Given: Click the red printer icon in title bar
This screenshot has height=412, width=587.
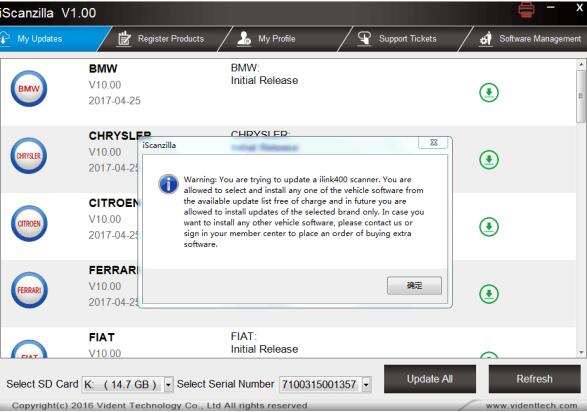Looking at the screenshot, I should 526,9.
